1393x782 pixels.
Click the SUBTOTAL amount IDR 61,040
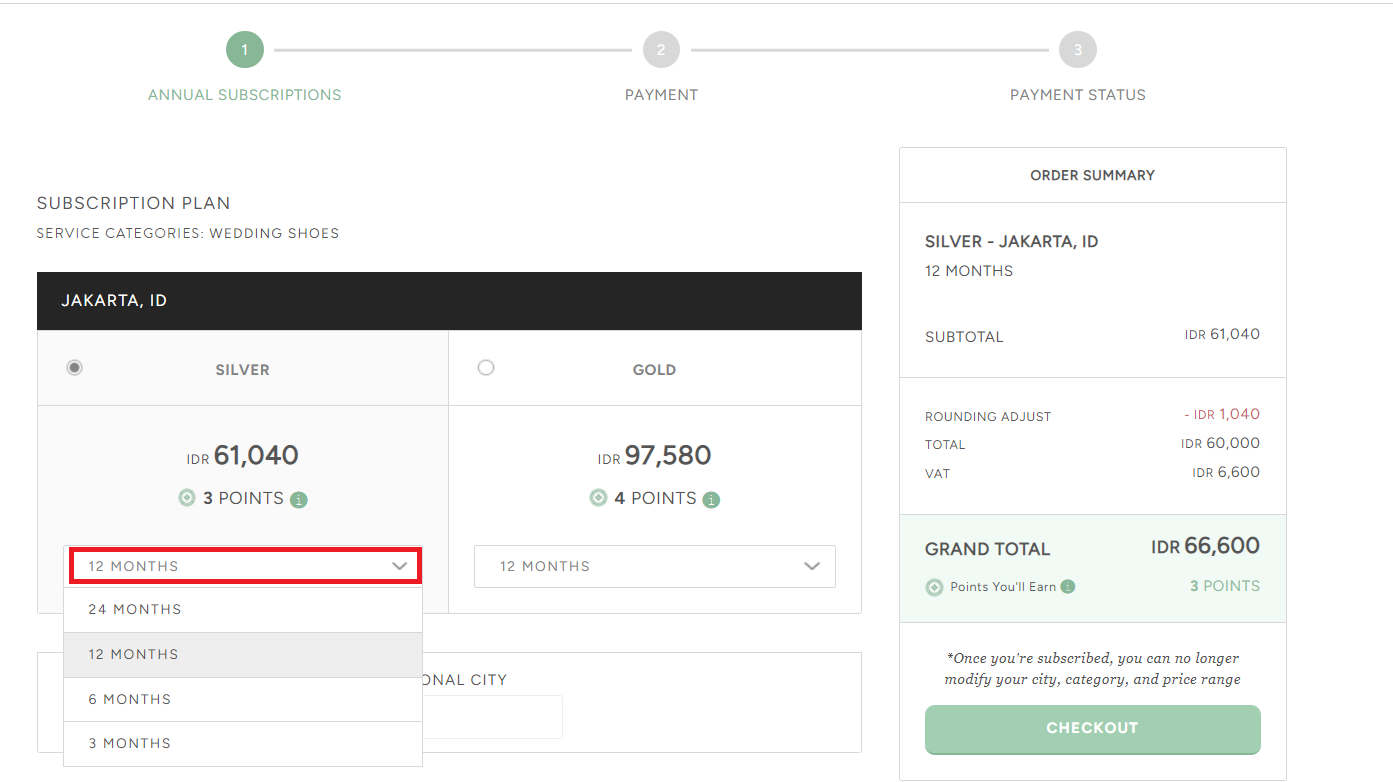click(x=1222, y=334)
